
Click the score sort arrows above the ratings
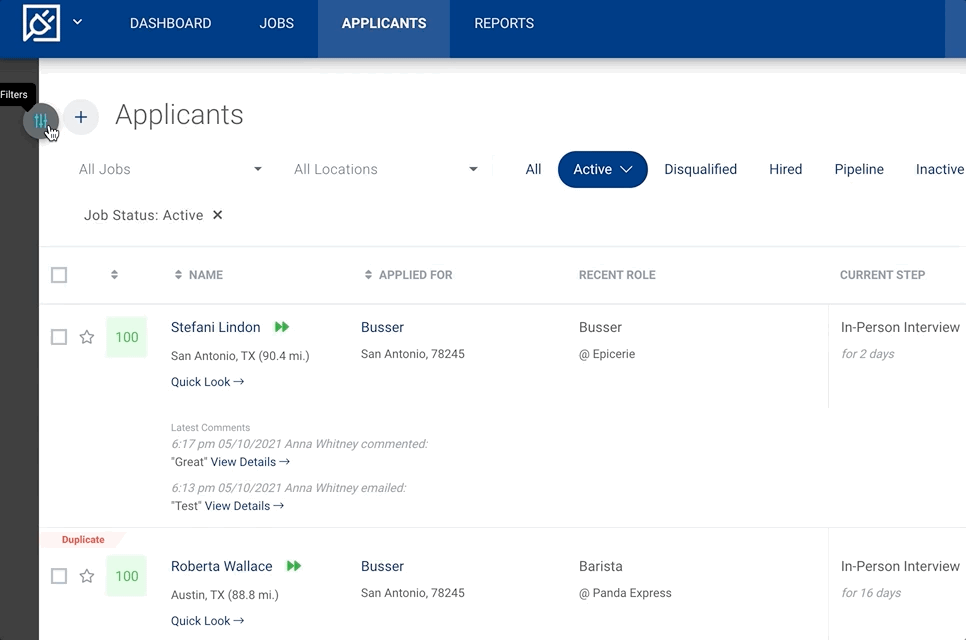[114, 275]
